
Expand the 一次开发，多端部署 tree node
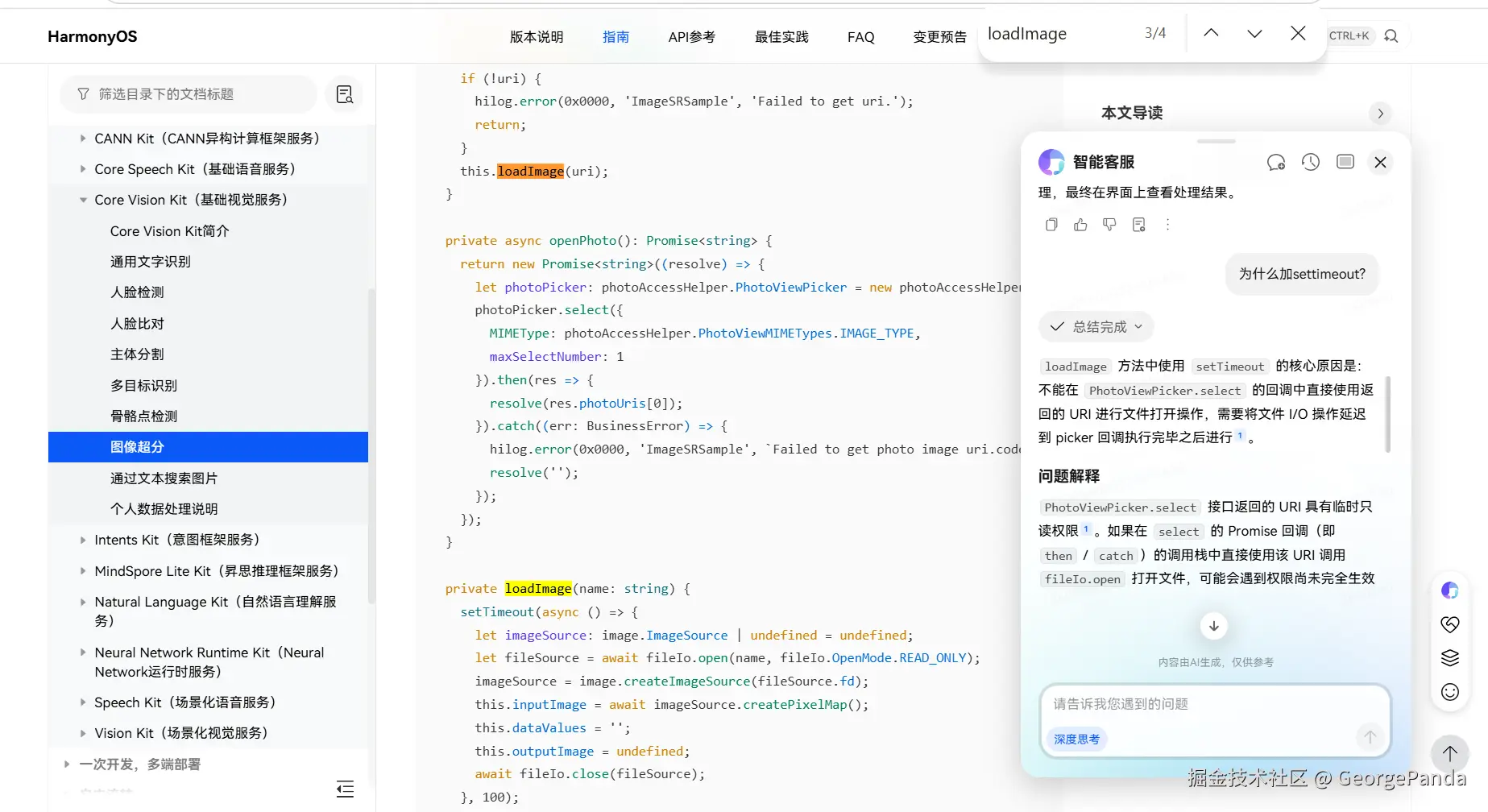(x=67, y=764)
